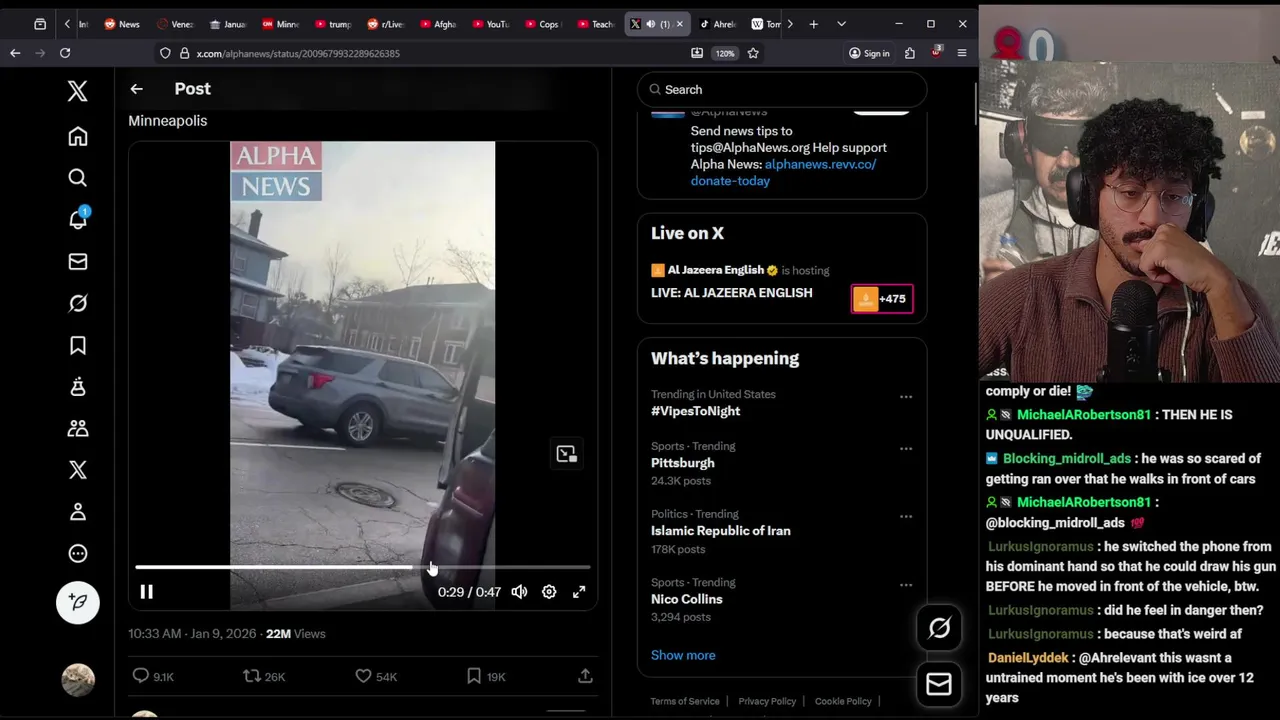The image size is (1280, 720).
Task: Open the Pittsburgh trending topic
Action: [683, 463]
